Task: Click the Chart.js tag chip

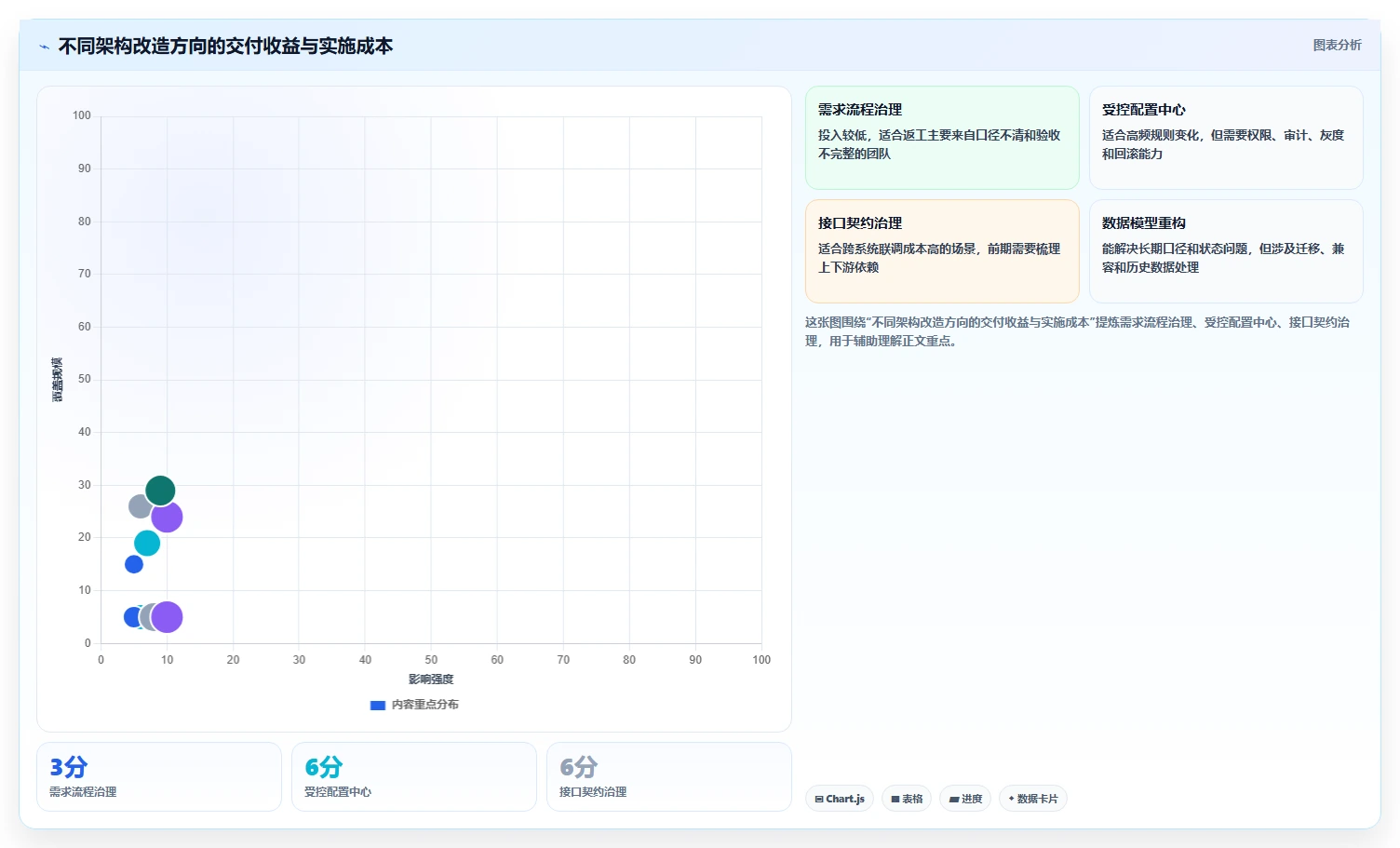Action: [840, 799]
